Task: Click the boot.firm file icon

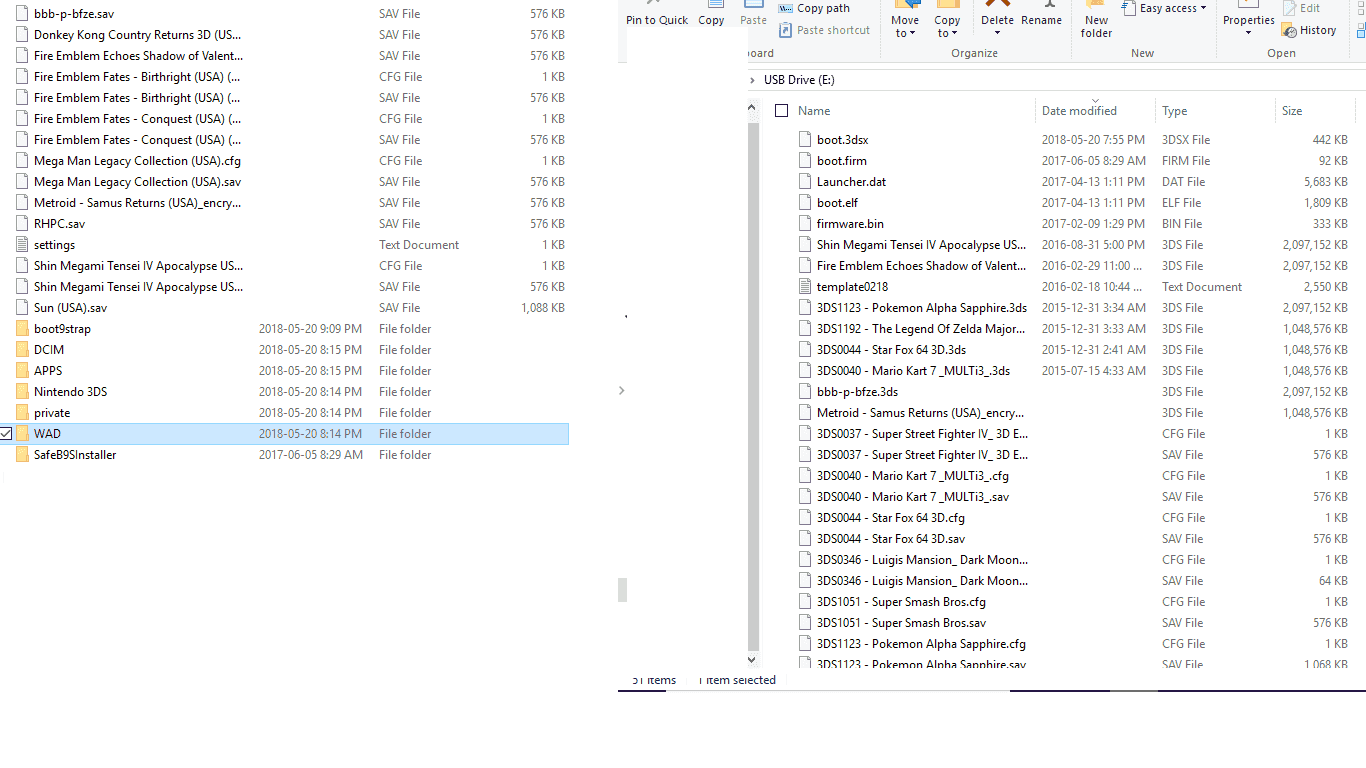Action: coord(806,161)
